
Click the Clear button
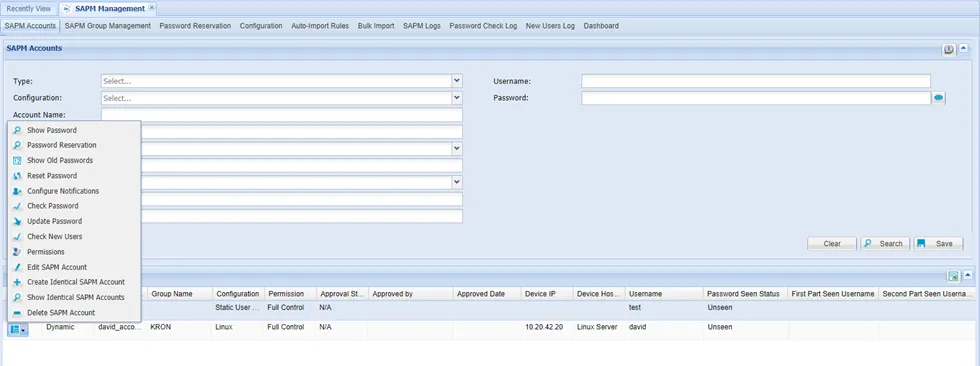click(x=832, y=244)
